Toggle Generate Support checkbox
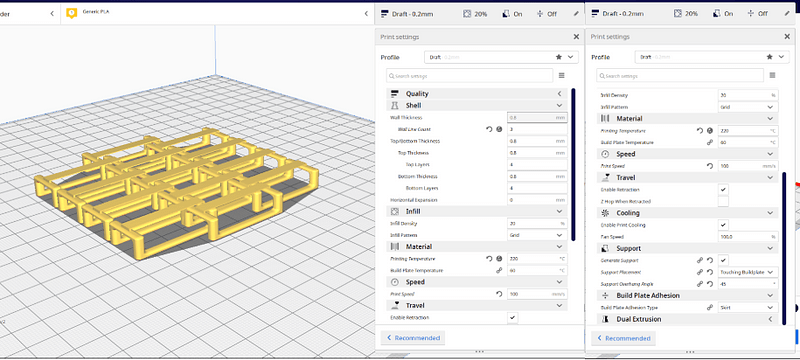The width and height of the screenshot is (800, 360). coord(723,260)
